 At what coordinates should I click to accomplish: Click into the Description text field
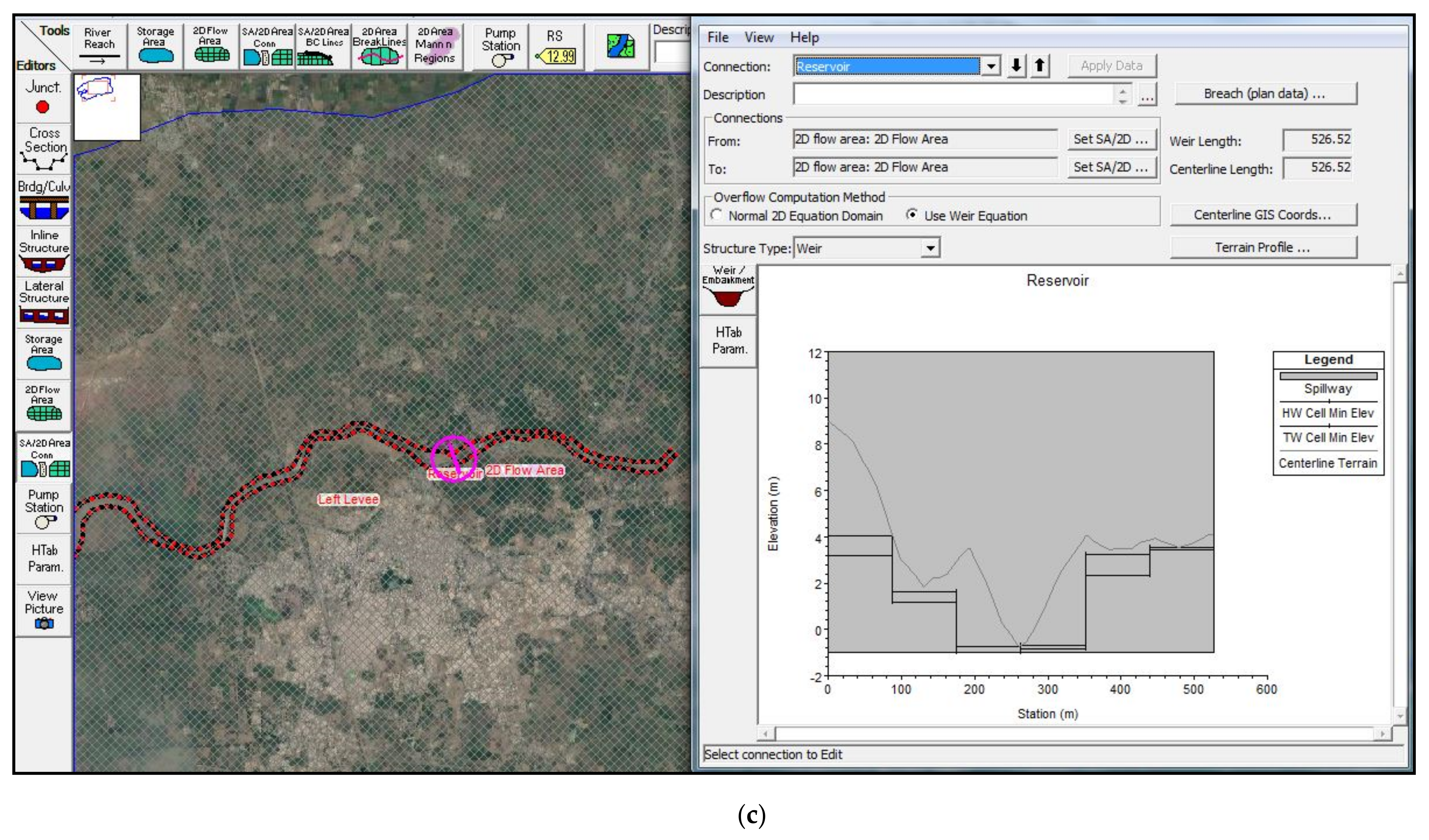[x=954, y=94]
